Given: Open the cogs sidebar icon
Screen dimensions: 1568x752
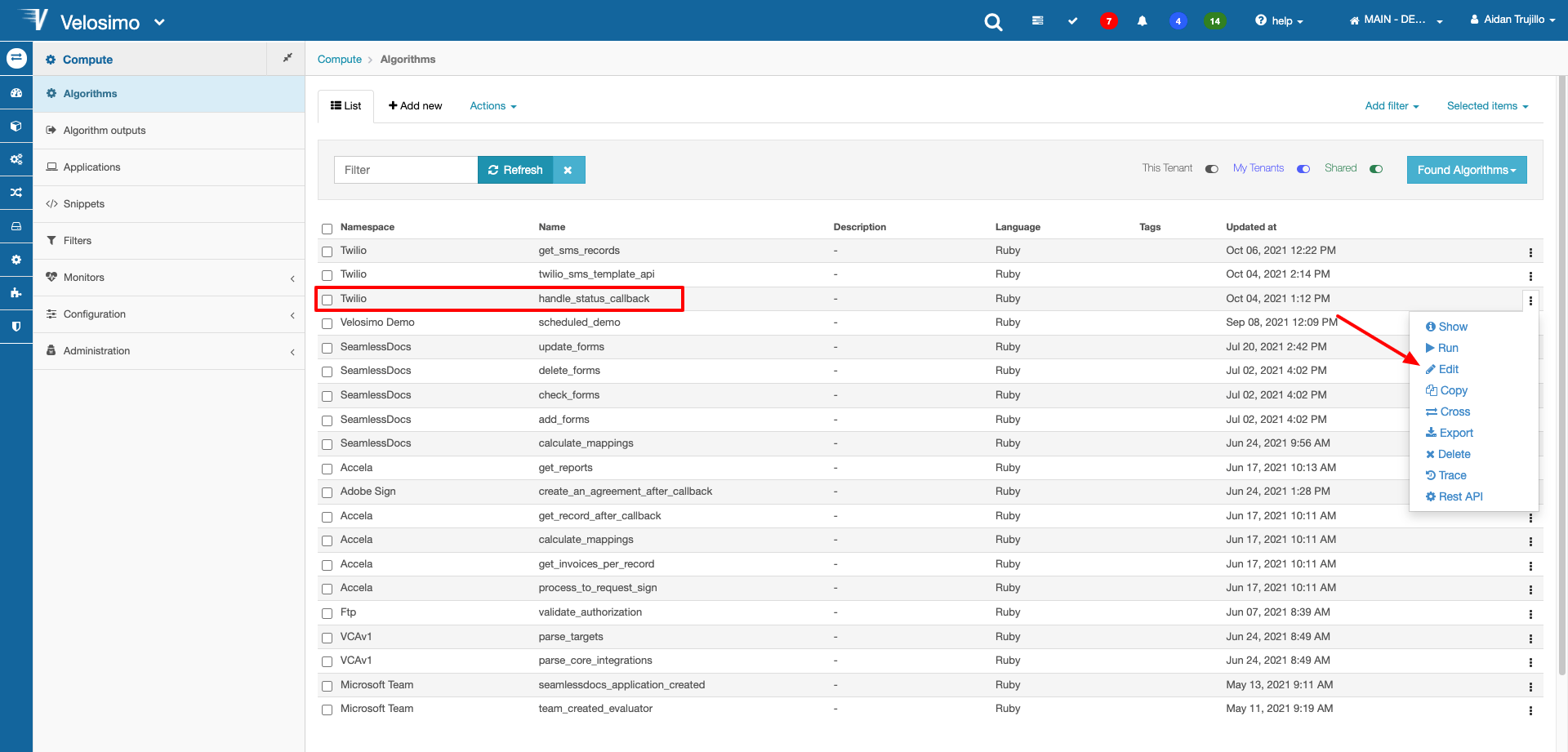Looking at the screenshot, I should [16, 159].
